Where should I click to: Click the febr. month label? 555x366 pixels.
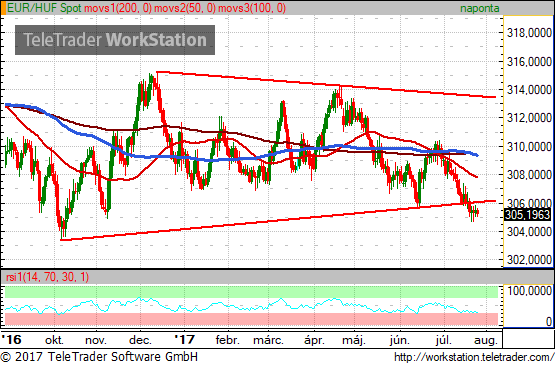click(x=227, y=340)
